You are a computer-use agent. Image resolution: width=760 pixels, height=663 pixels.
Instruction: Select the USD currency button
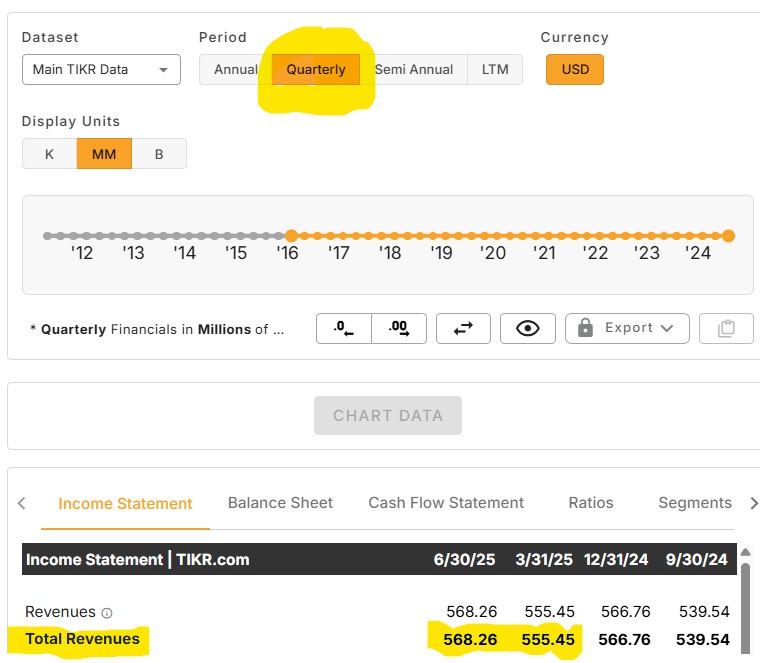coord(575,70)
